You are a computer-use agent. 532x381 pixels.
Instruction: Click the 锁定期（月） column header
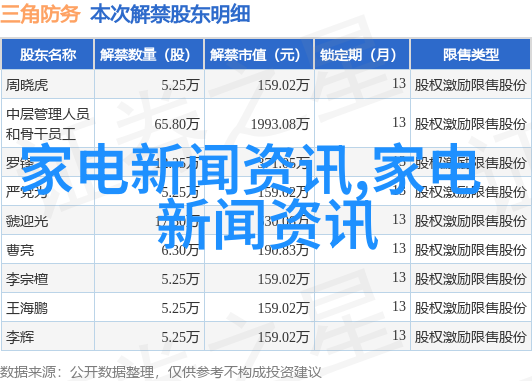tap(362, 55)
